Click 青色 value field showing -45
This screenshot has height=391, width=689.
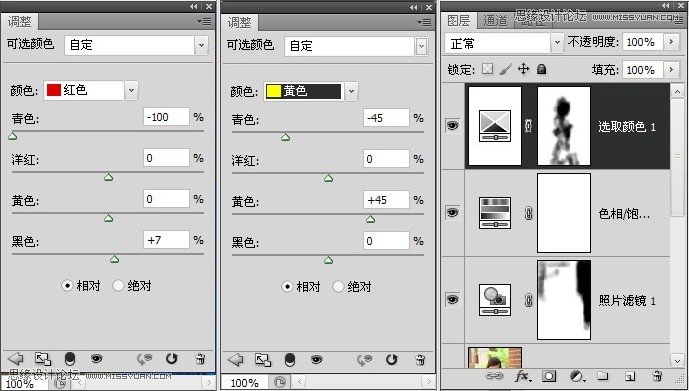click(386, 118)
